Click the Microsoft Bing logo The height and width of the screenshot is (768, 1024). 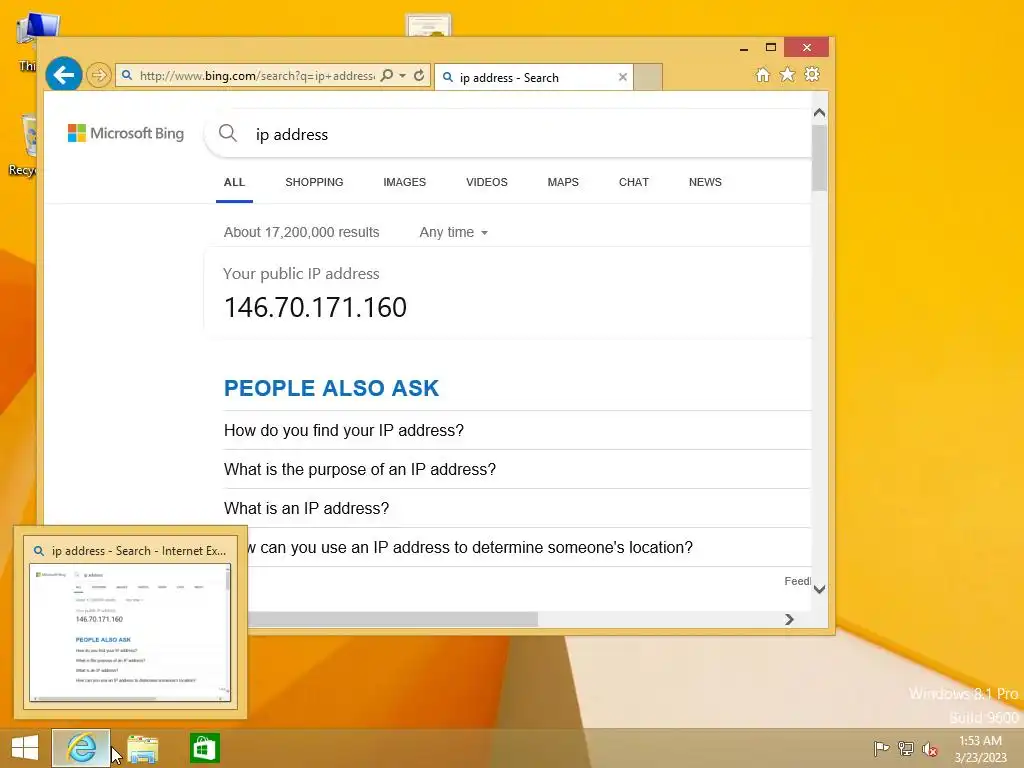(x=126, y=133)
